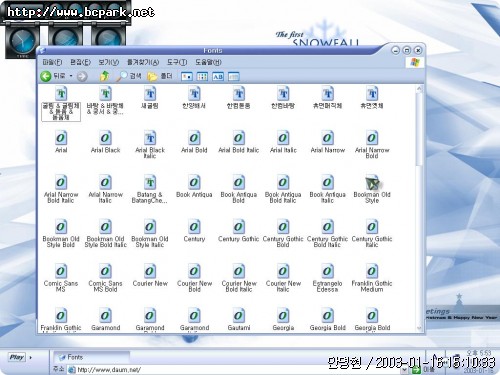
Task: Select the Book Antiqua font icon
Action: coord(194,182)
